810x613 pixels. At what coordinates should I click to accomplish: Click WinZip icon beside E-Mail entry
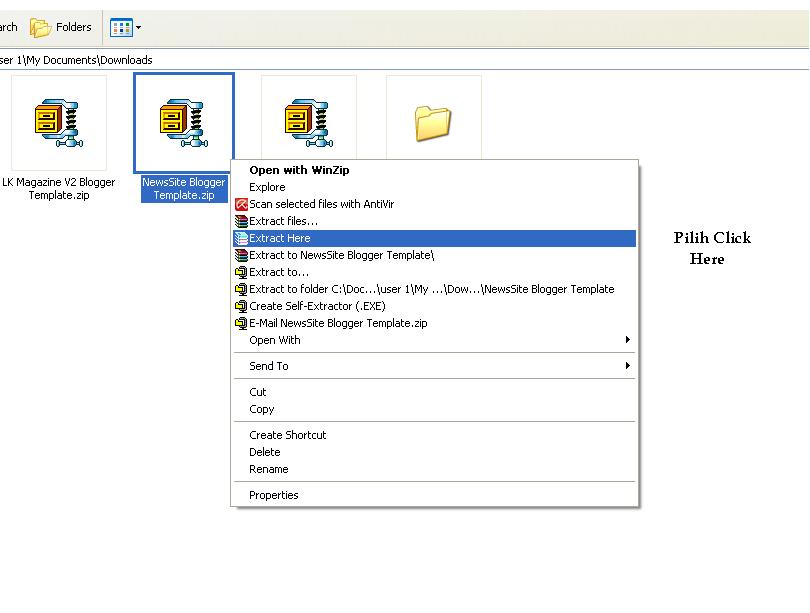click(x=241, y=323)
